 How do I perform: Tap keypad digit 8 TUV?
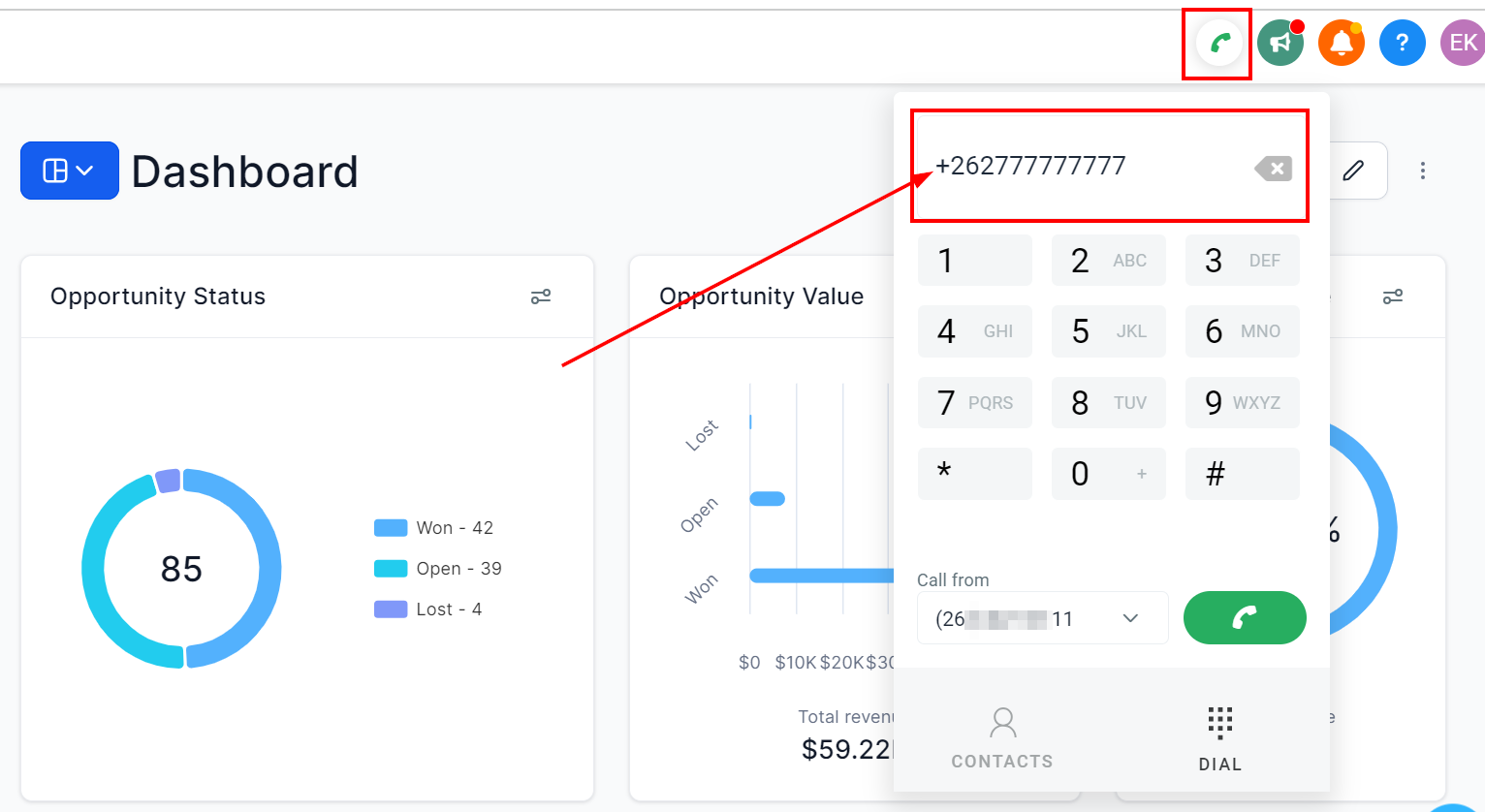point(1109,403)
